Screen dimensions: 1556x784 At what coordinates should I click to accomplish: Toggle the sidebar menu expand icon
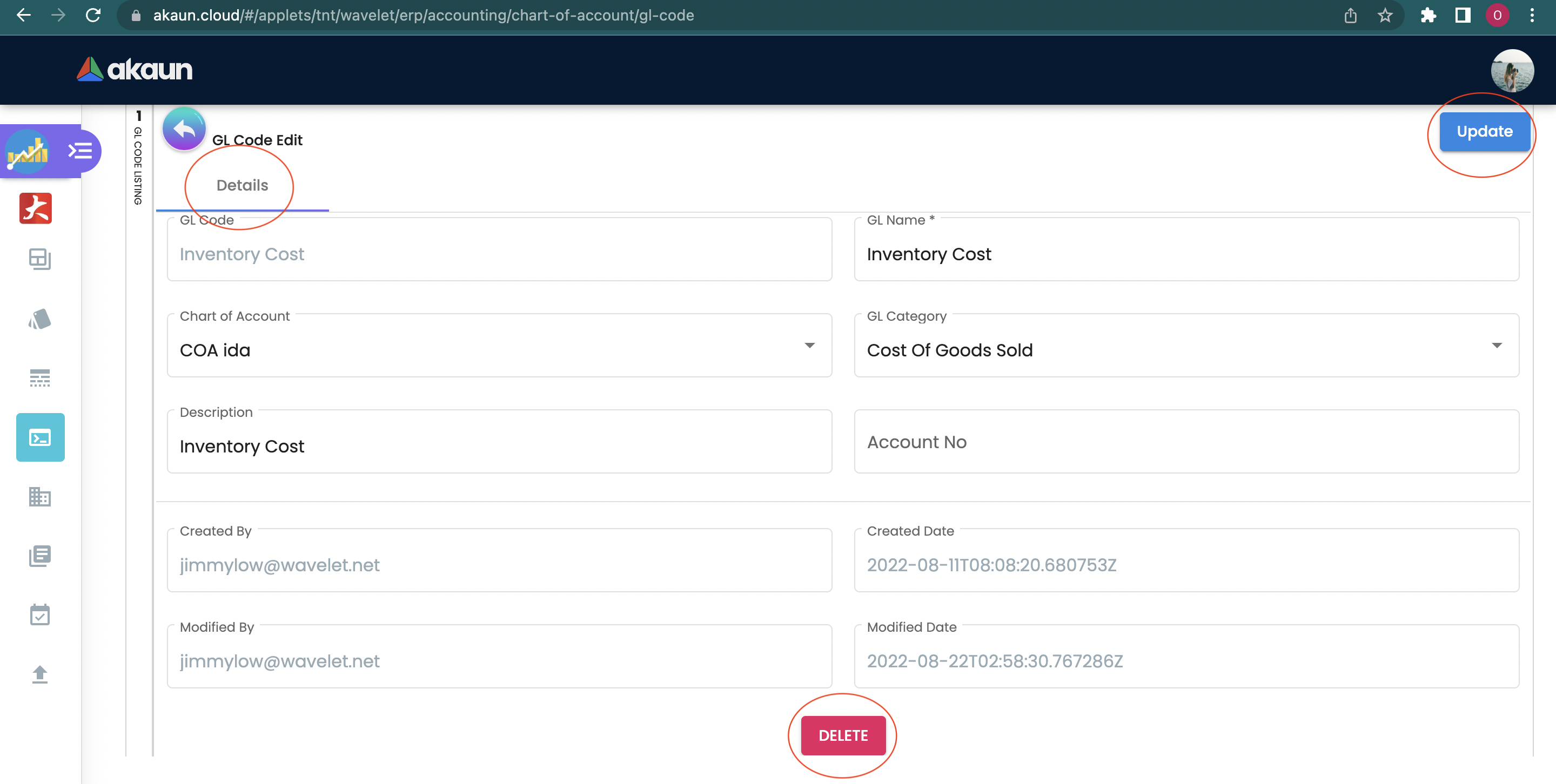[81, 151]
